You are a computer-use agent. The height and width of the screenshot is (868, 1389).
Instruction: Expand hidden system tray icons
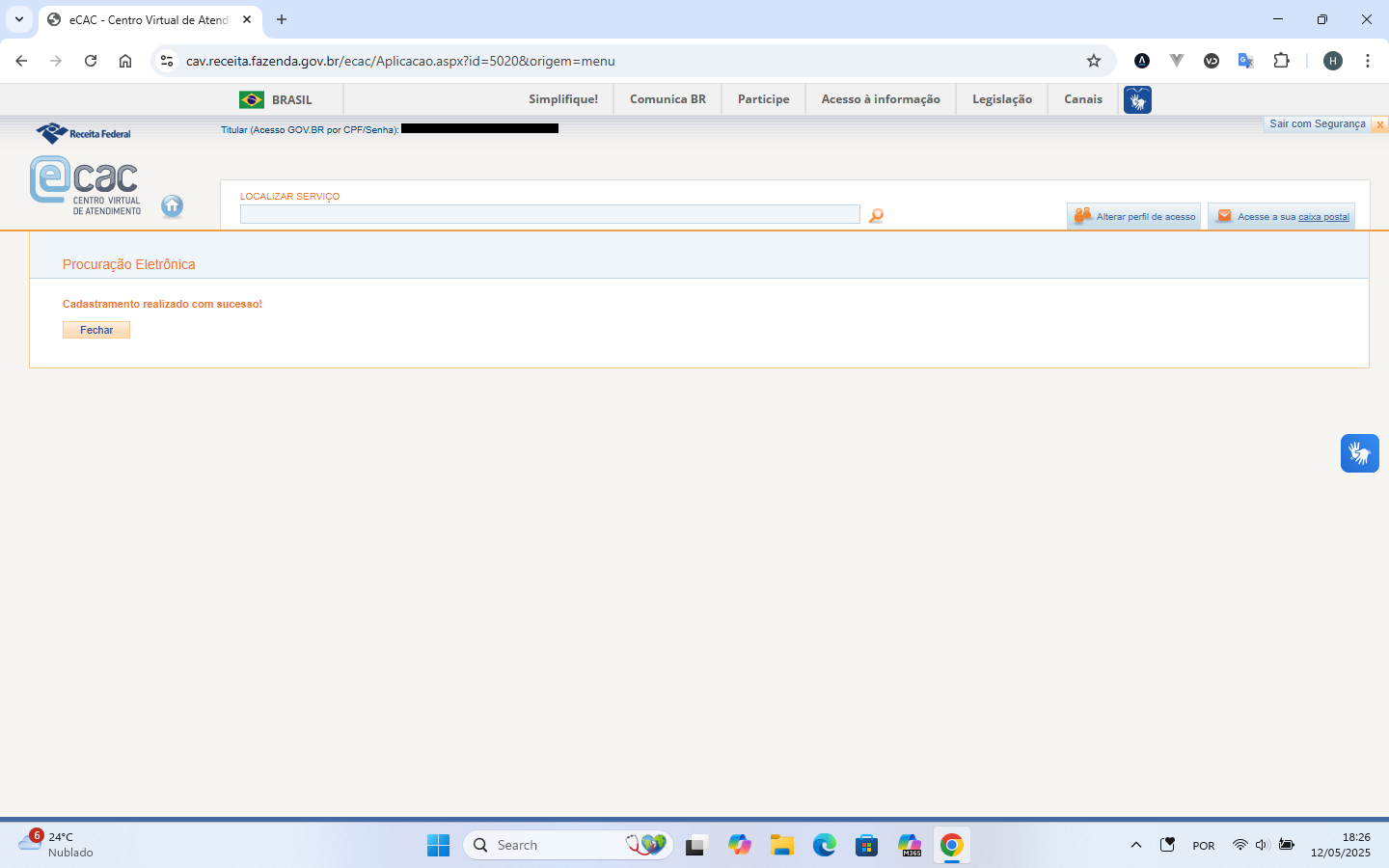[x=1136, y=845]
